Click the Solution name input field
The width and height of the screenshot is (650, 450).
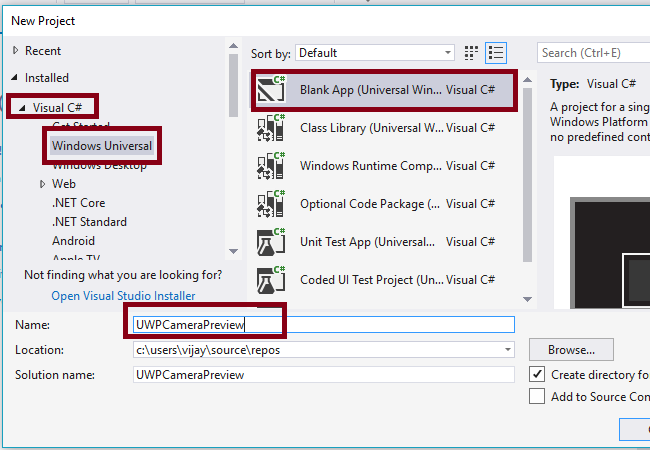324,375
